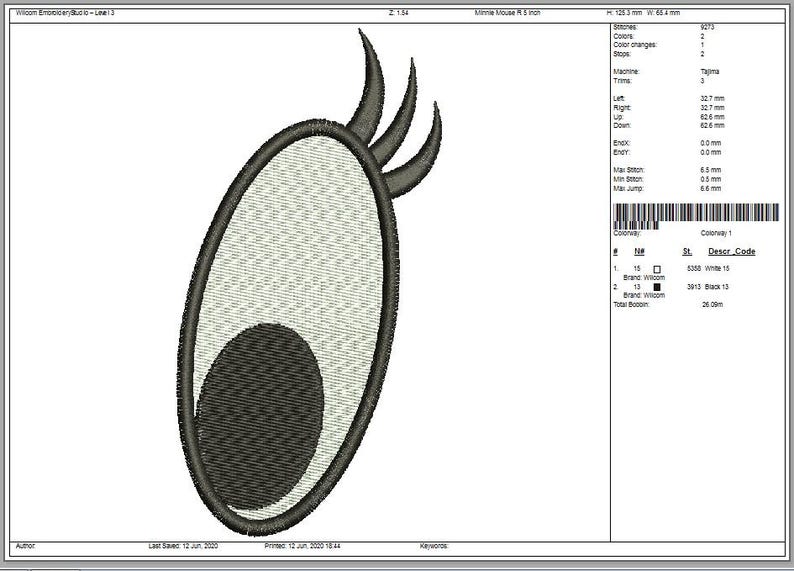This screenshot has height=571, width=794.
Task: Click the machine value 'Tajima'
Action: 710,72
